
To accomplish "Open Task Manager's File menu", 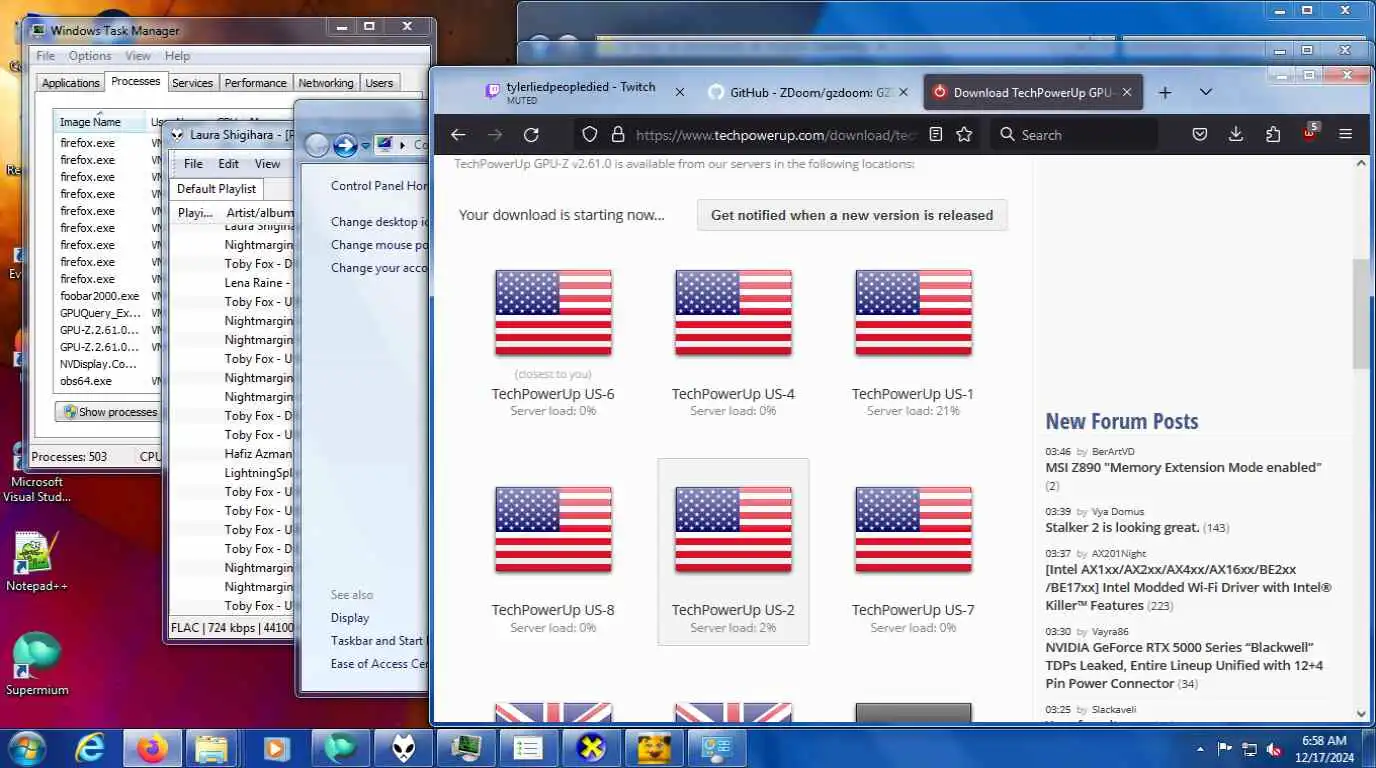I will point(46,56).
